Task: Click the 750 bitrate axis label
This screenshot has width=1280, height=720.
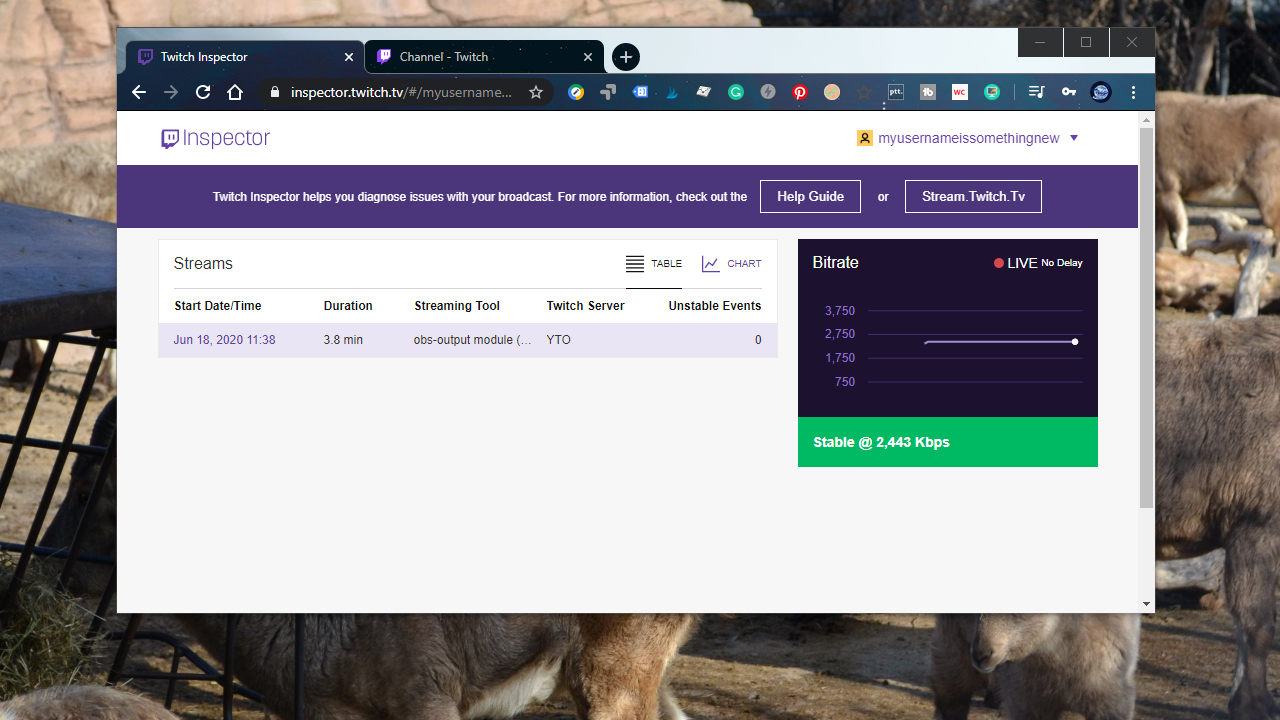Action: coord(845,382)
